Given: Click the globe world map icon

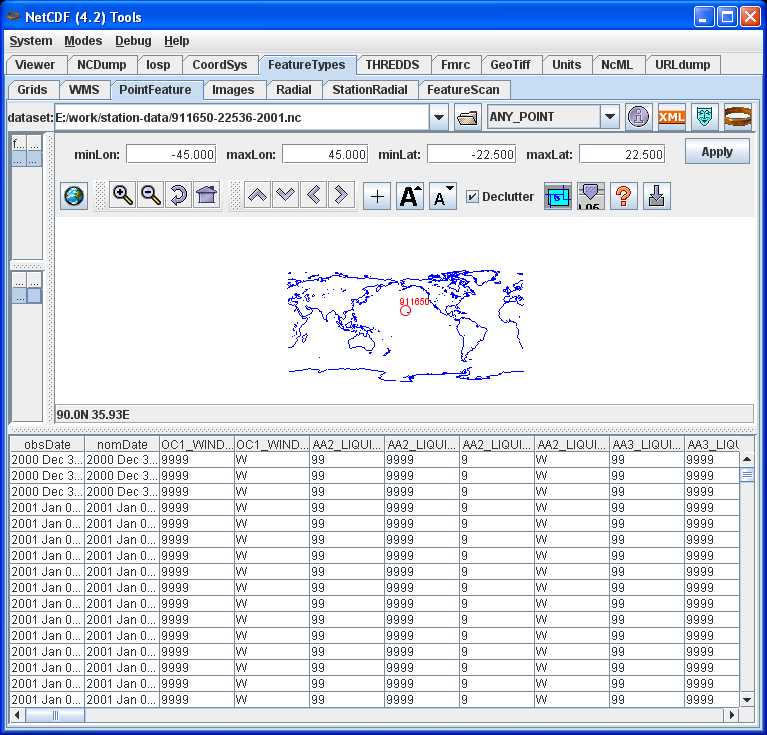Looking at the screenshot, I should pos(74,195).
